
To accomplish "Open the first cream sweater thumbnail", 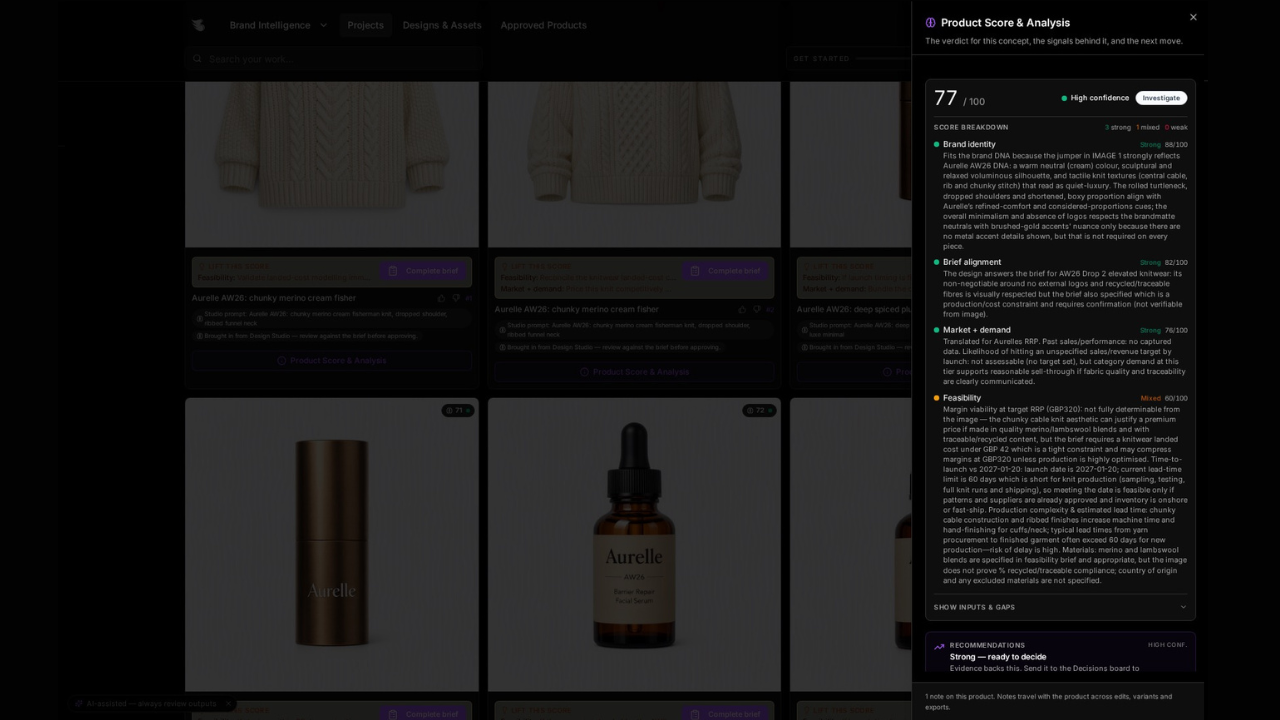I will point(331,165).
